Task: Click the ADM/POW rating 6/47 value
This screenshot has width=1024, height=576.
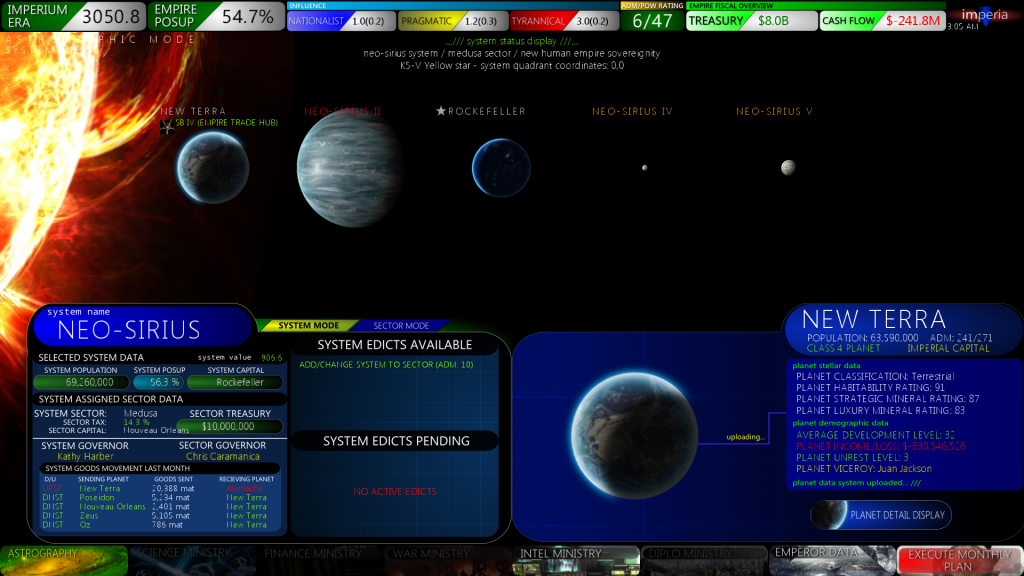Action: pyautogui.click(x=652, y=21)
